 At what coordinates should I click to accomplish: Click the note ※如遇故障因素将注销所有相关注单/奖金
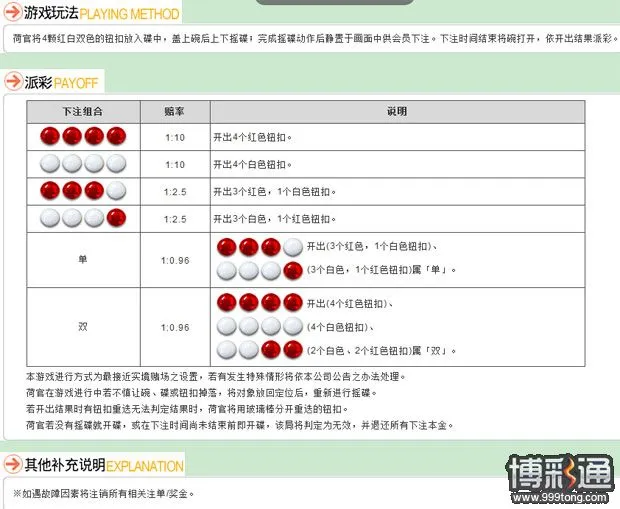point(104,494)
